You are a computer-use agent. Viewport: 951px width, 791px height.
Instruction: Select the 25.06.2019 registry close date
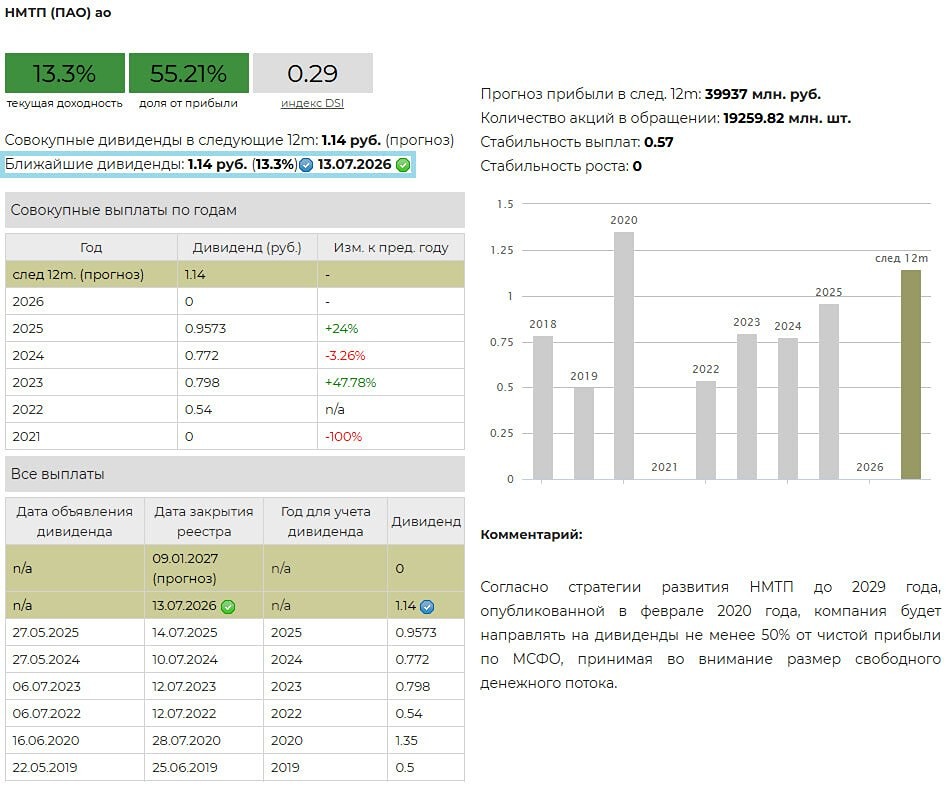(185, 768)
